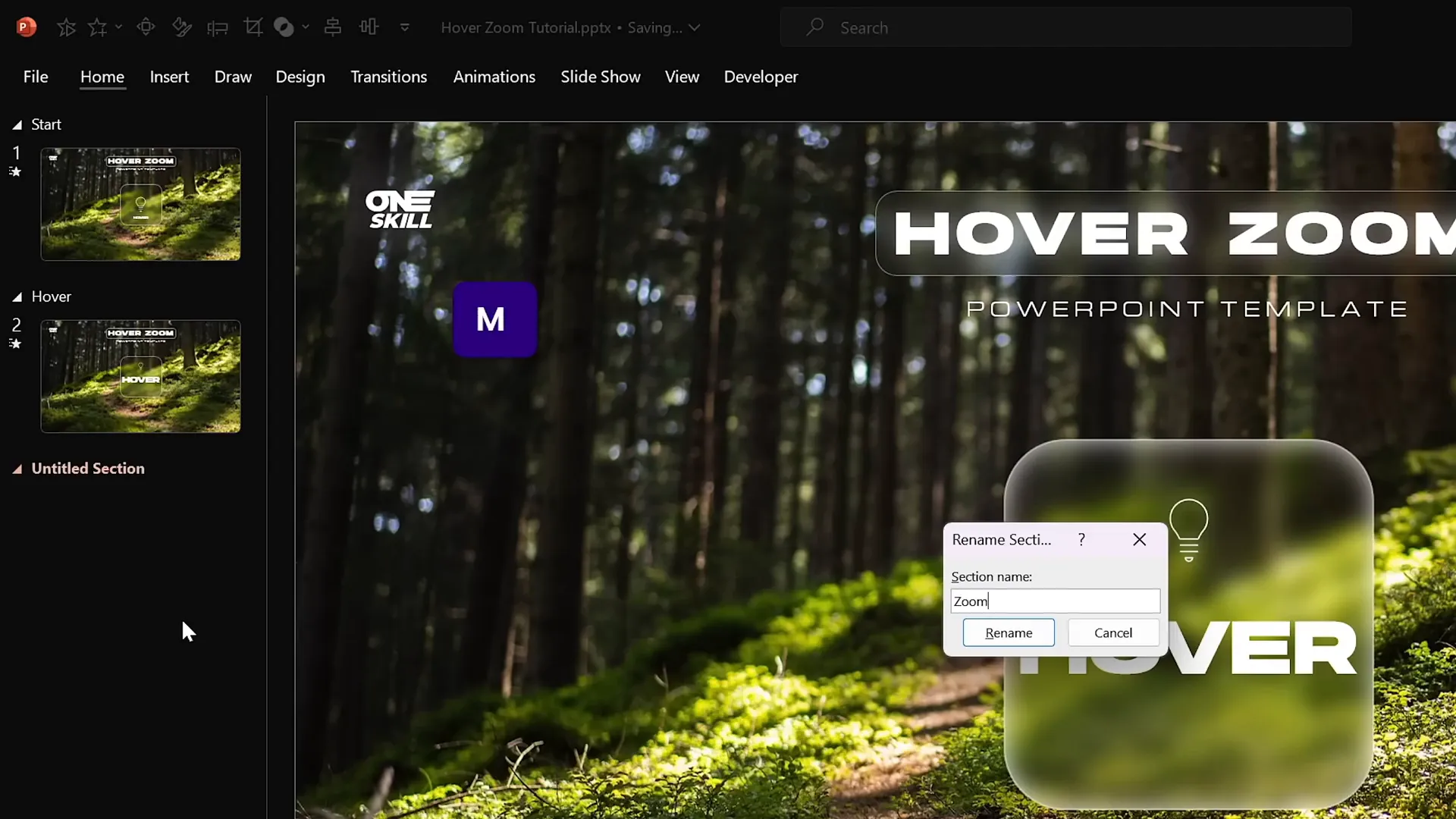The height and width of the screenshot is (819, 1456).
Task: Switch to the Transitions ribbon tab
Action: pos(389,77)
